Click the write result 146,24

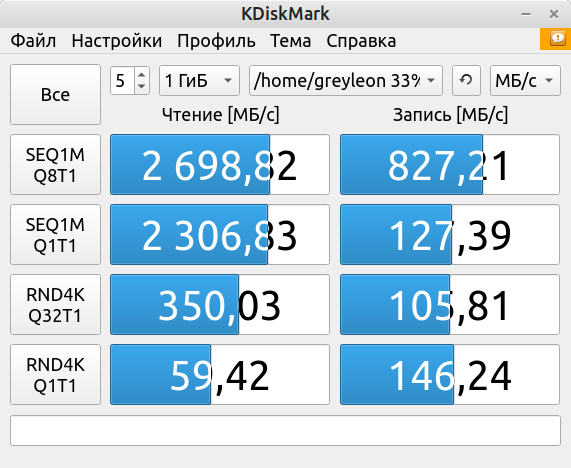point(450,374)
